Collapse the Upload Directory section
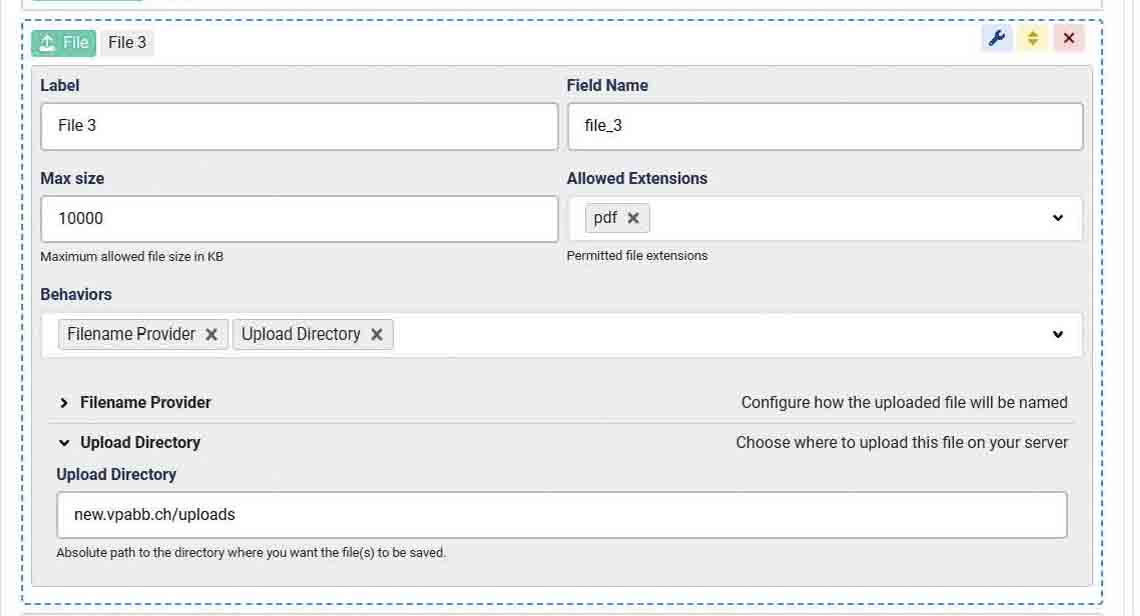The width and height of the screenshot is (1140, 616). point(140,442)
